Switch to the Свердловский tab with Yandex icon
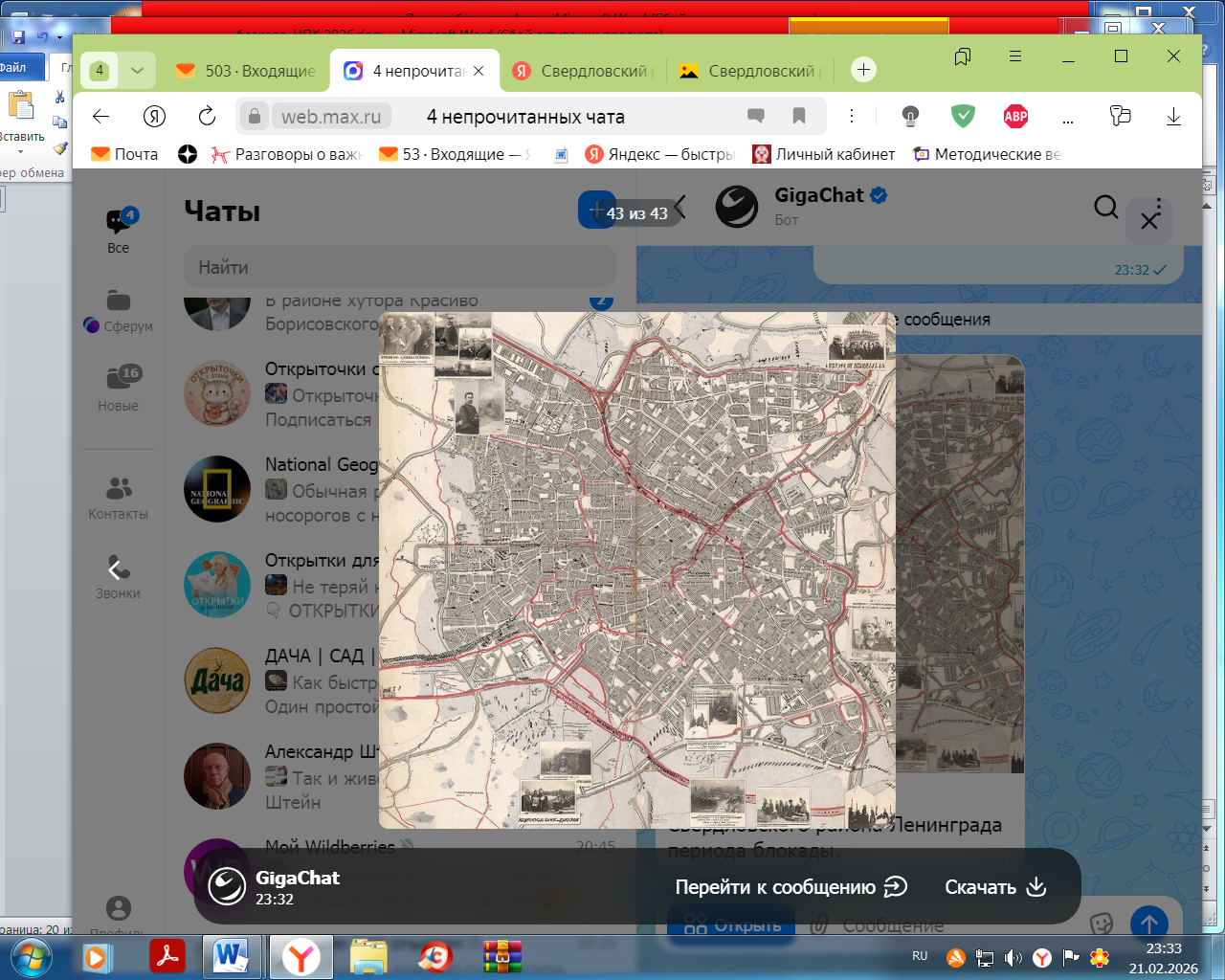 [583, 71]
